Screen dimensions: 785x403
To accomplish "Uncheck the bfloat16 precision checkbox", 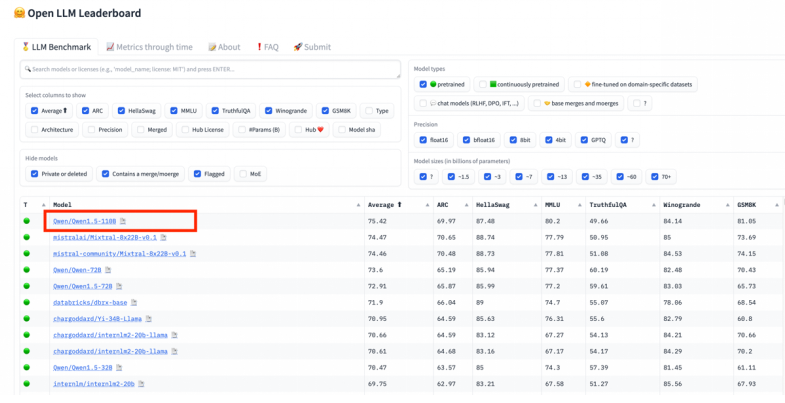I will [467, 140].
